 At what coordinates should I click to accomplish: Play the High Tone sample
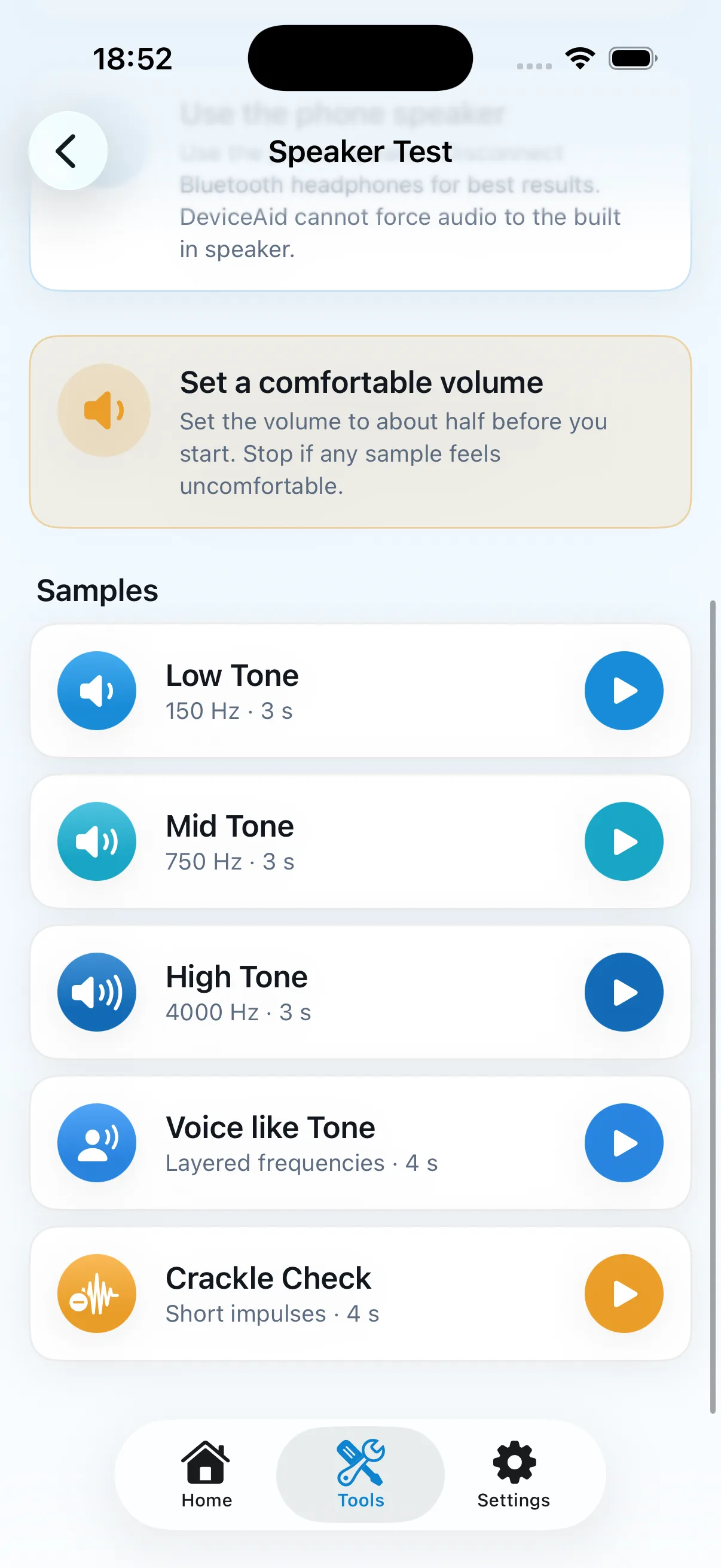pos(624,992)
